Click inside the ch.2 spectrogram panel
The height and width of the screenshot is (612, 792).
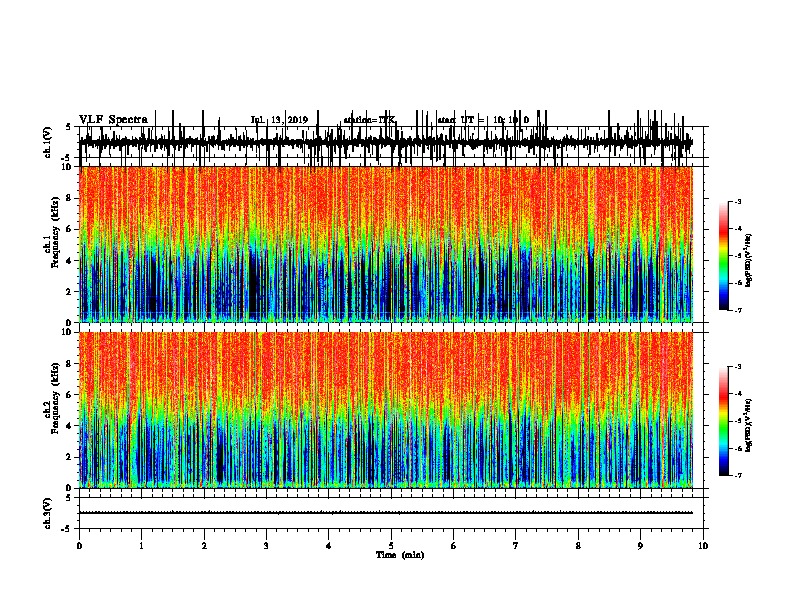pos(386,410)
